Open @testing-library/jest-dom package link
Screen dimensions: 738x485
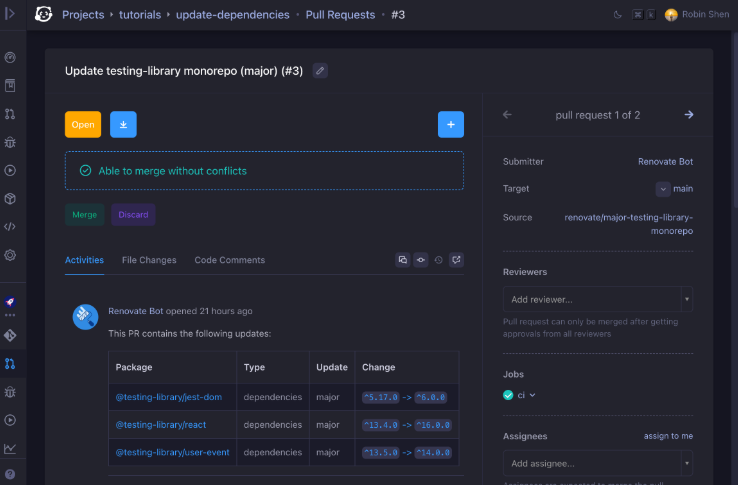pyautogui.click(x=169, y=397)
